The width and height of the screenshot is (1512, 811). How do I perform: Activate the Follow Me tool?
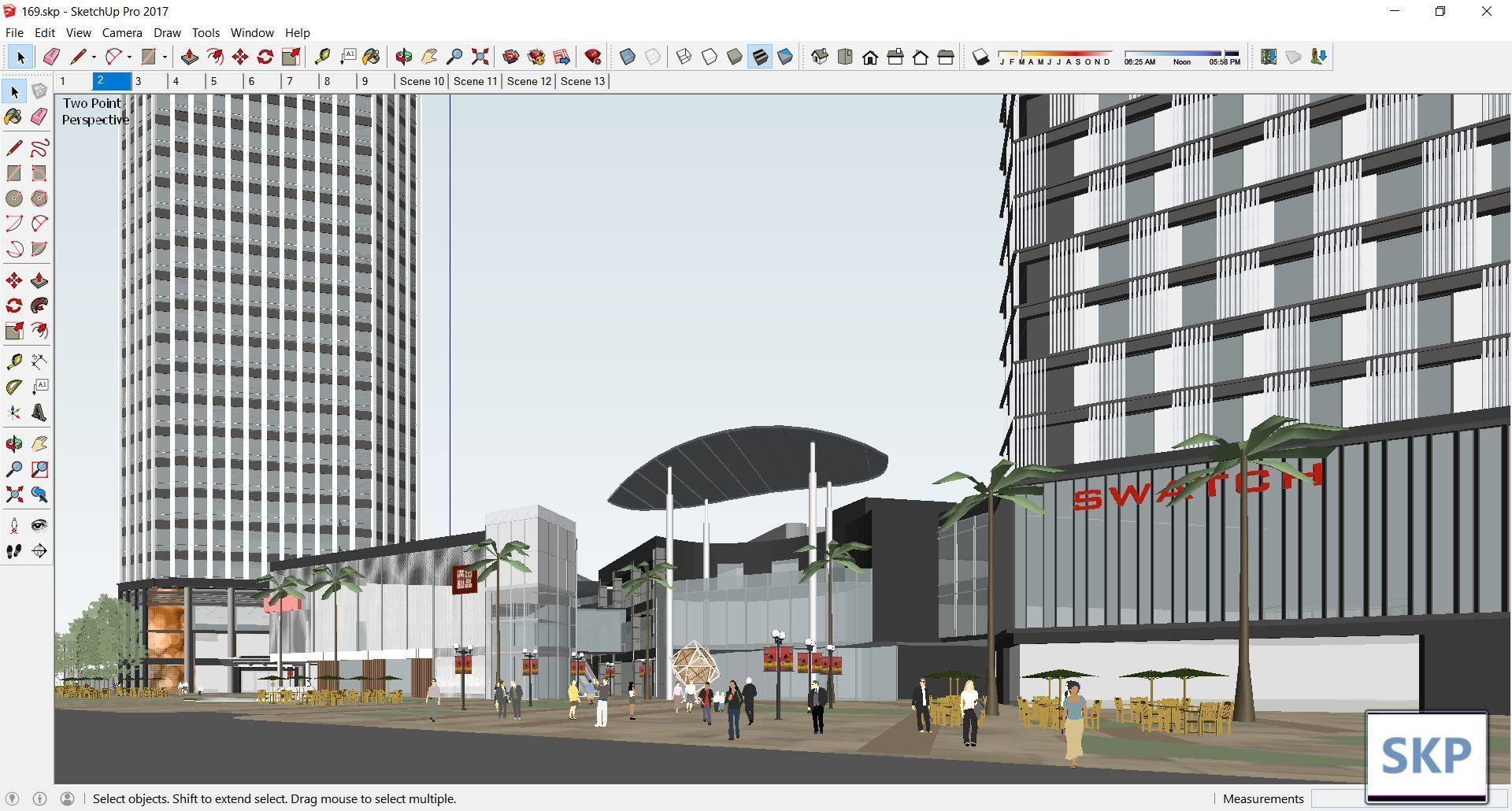point(39,306)
